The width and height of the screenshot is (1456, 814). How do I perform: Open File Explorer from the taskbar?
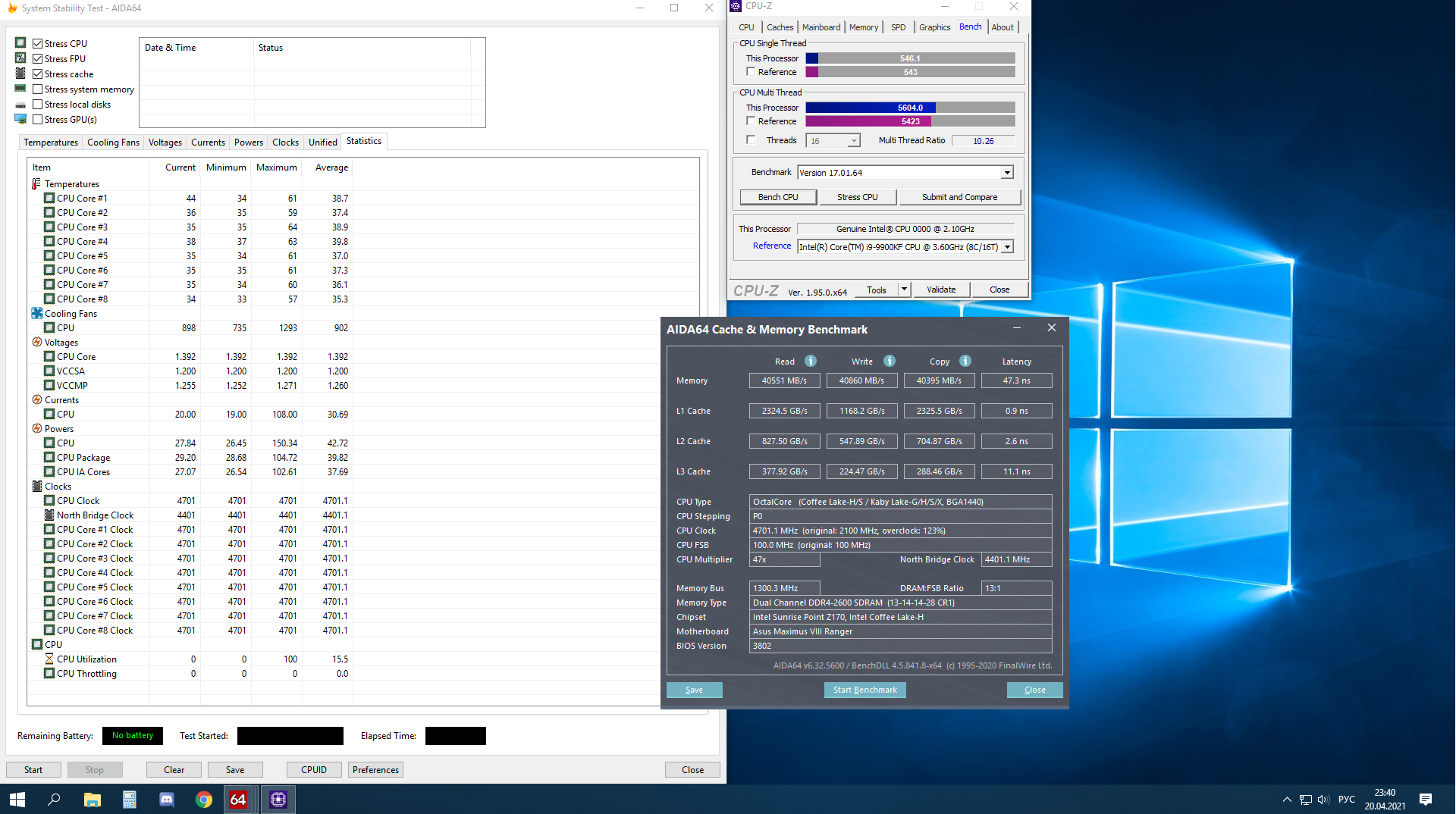click(x=92, y=799)
